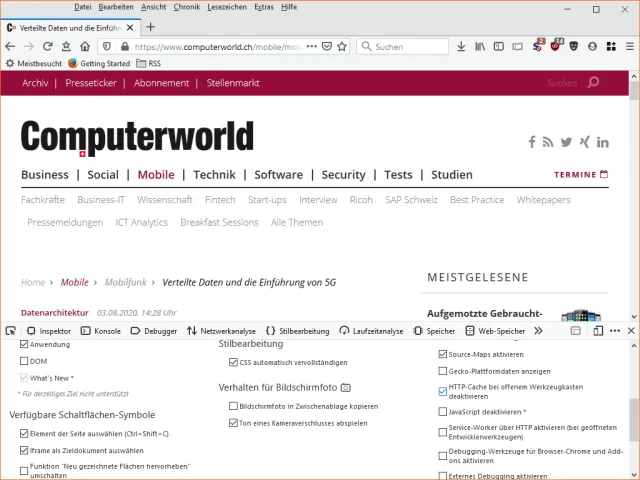The height and width of the screenshot is (480, 640).
Task: Uncheck CSS automatisch vervollständigen
Action: click(233, 362)
